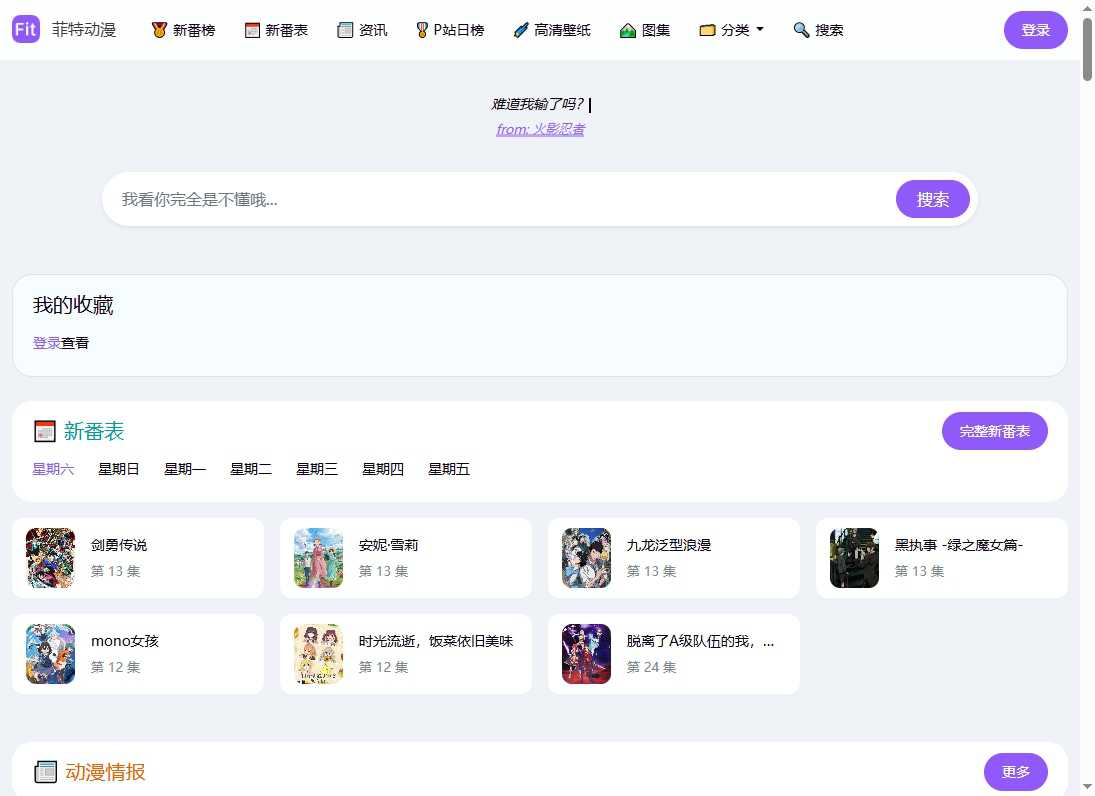Select the 星期日 tab
Screen dimensions: 1095x796
119,469
